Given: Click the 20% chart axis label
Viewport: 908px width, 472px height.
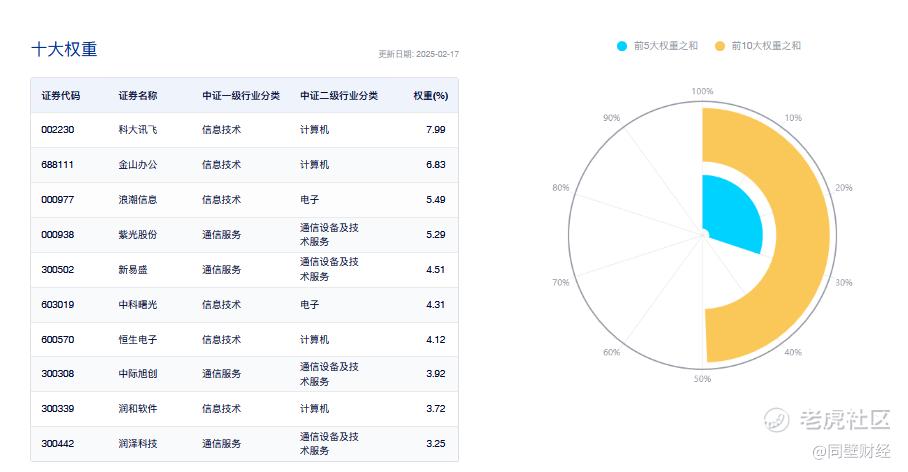Looking at the screenshot, I should (844, 188).
